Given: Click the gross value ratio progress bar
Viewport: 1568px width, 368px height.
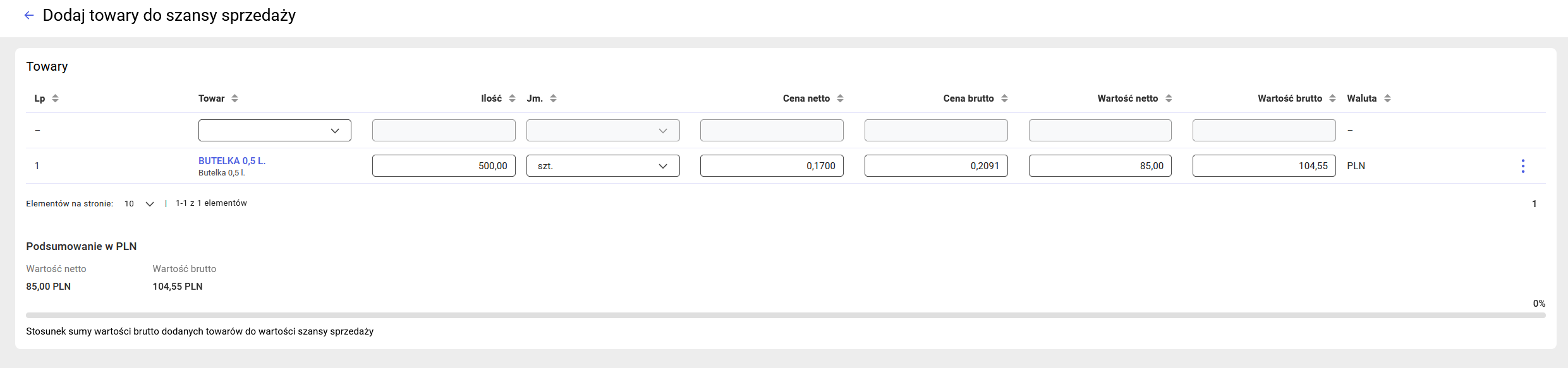Looking at the screenshot, I should pos(785,315).
